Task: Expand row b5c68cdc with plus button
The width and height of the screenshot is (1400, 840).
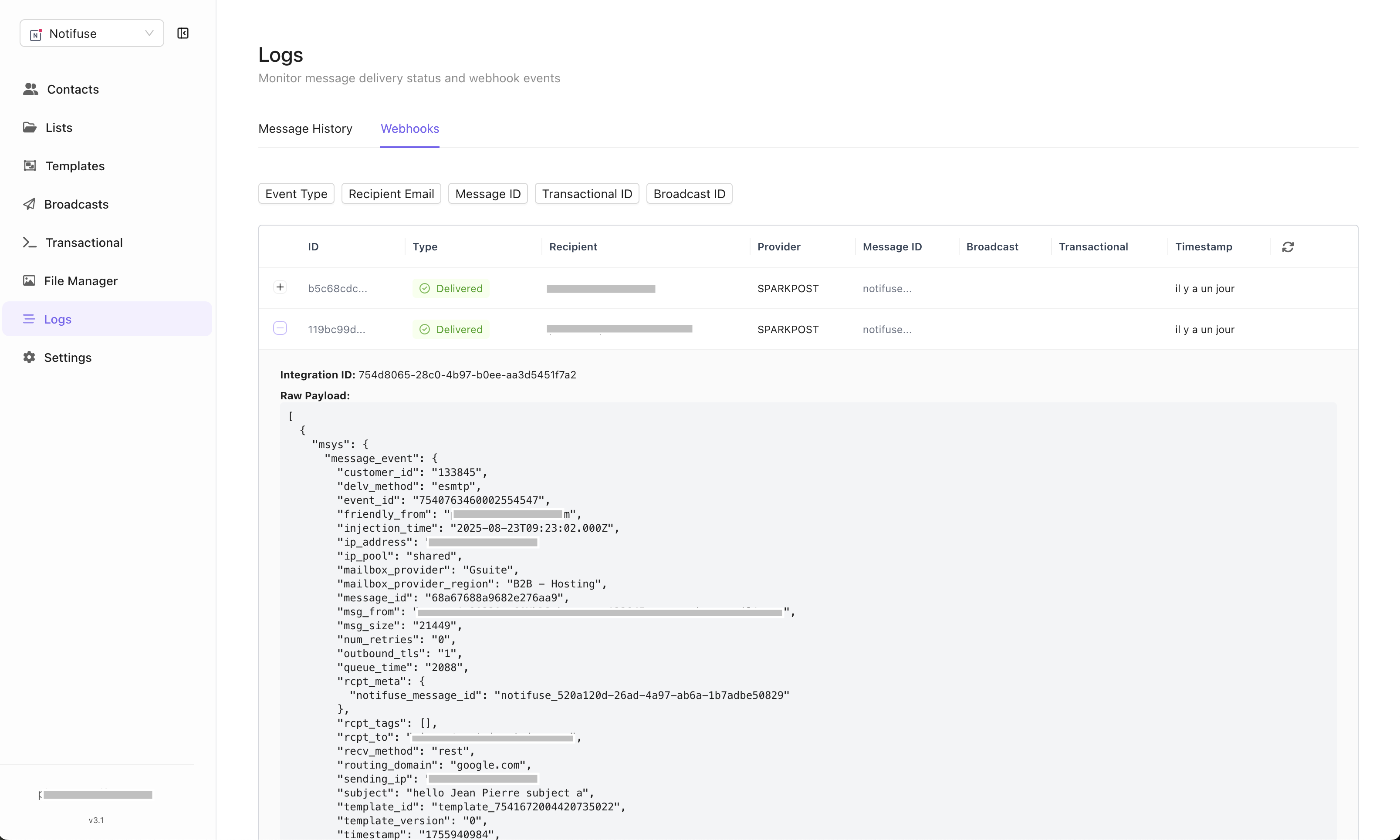Action: [x=280, y=287]
